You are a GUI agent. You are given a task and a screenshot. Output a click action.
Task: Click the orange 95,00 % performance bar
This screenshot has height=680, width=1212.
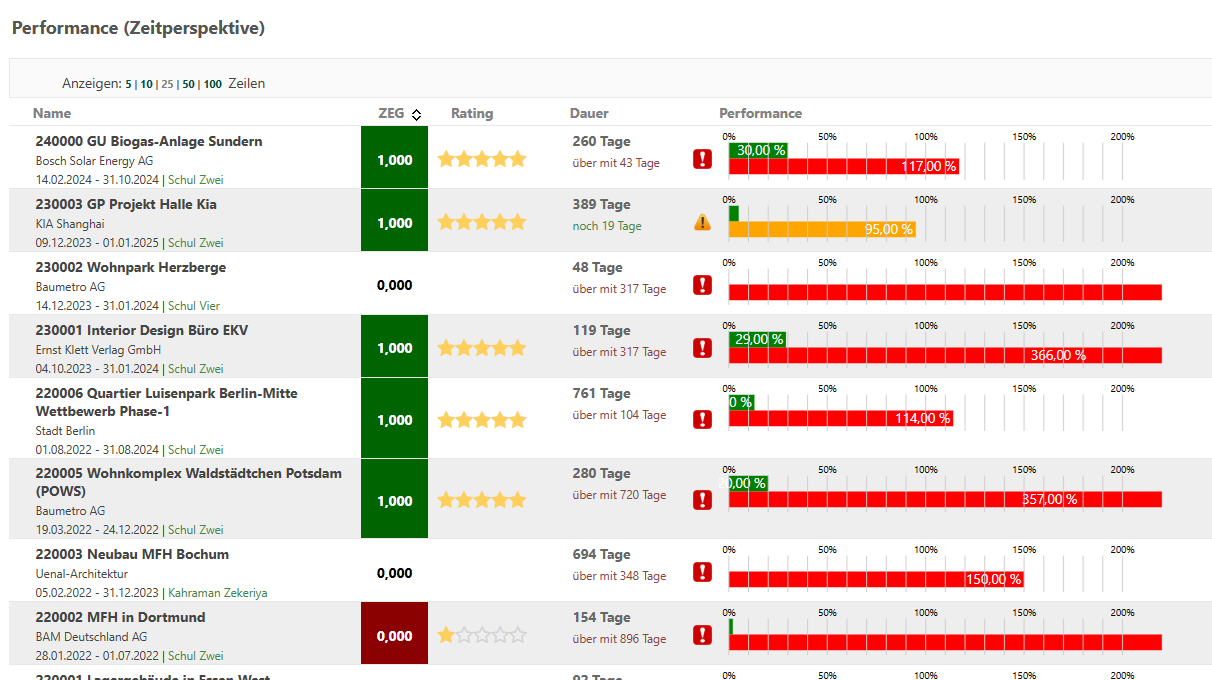point(822,229)
